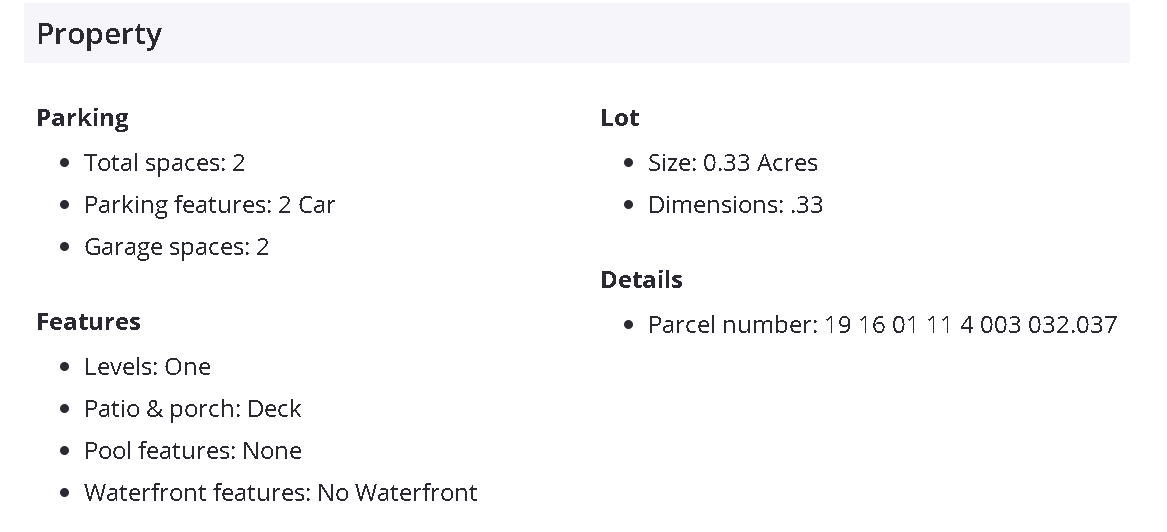1167x532 pixels.
Task: Click the Size: 0.33 Acres item
Action: pos(732,163)
